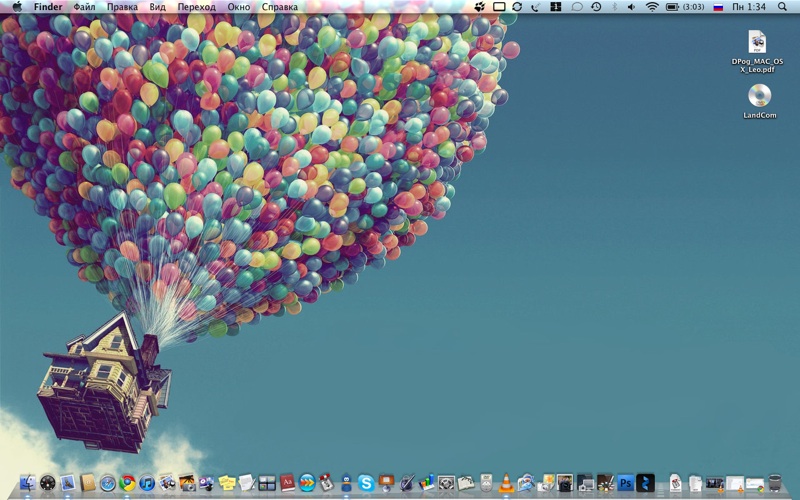Open Wi-Fi status menu
This screenshot has width=800, height=500.
click(652, 7)
